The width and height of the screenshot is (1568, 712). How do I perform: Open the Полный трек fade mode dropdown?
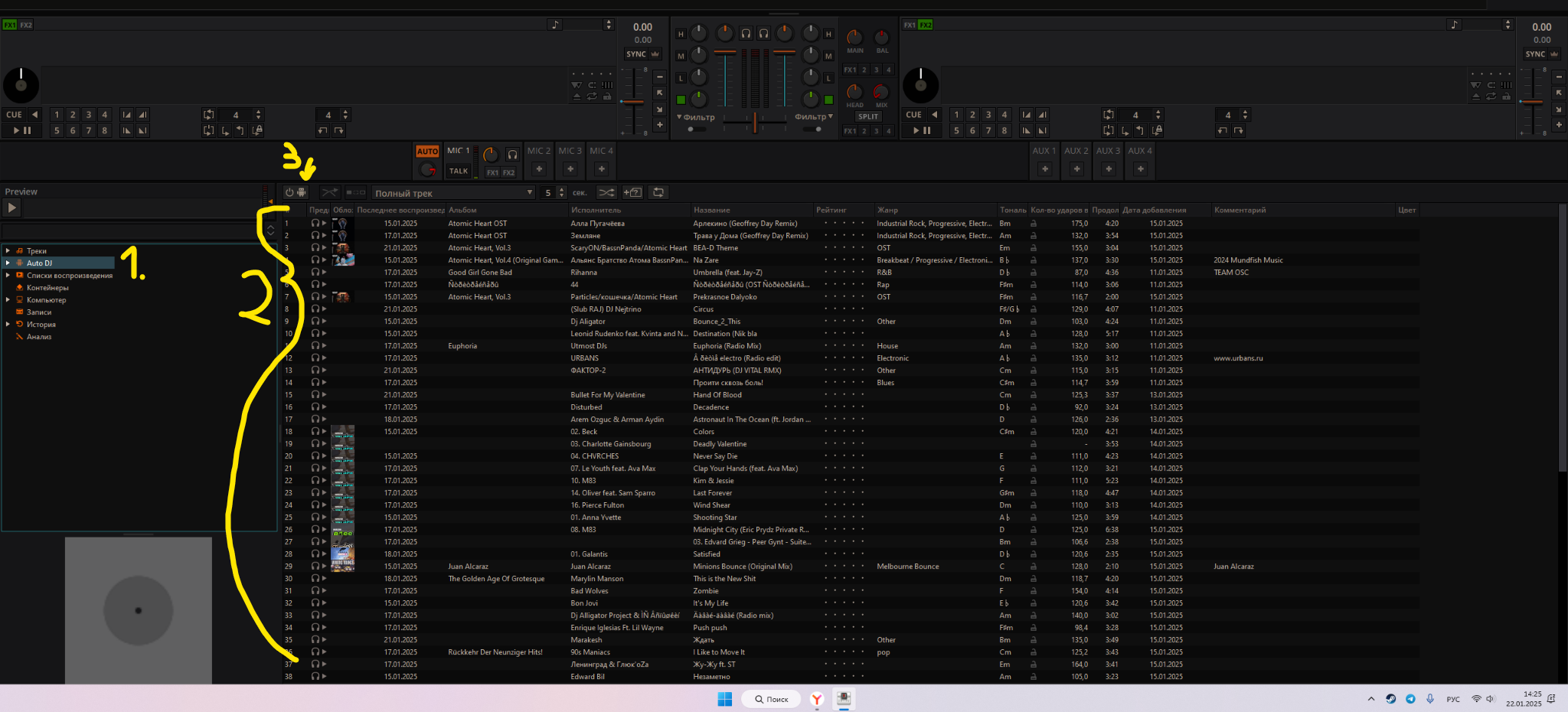click(x=454, y=192)
